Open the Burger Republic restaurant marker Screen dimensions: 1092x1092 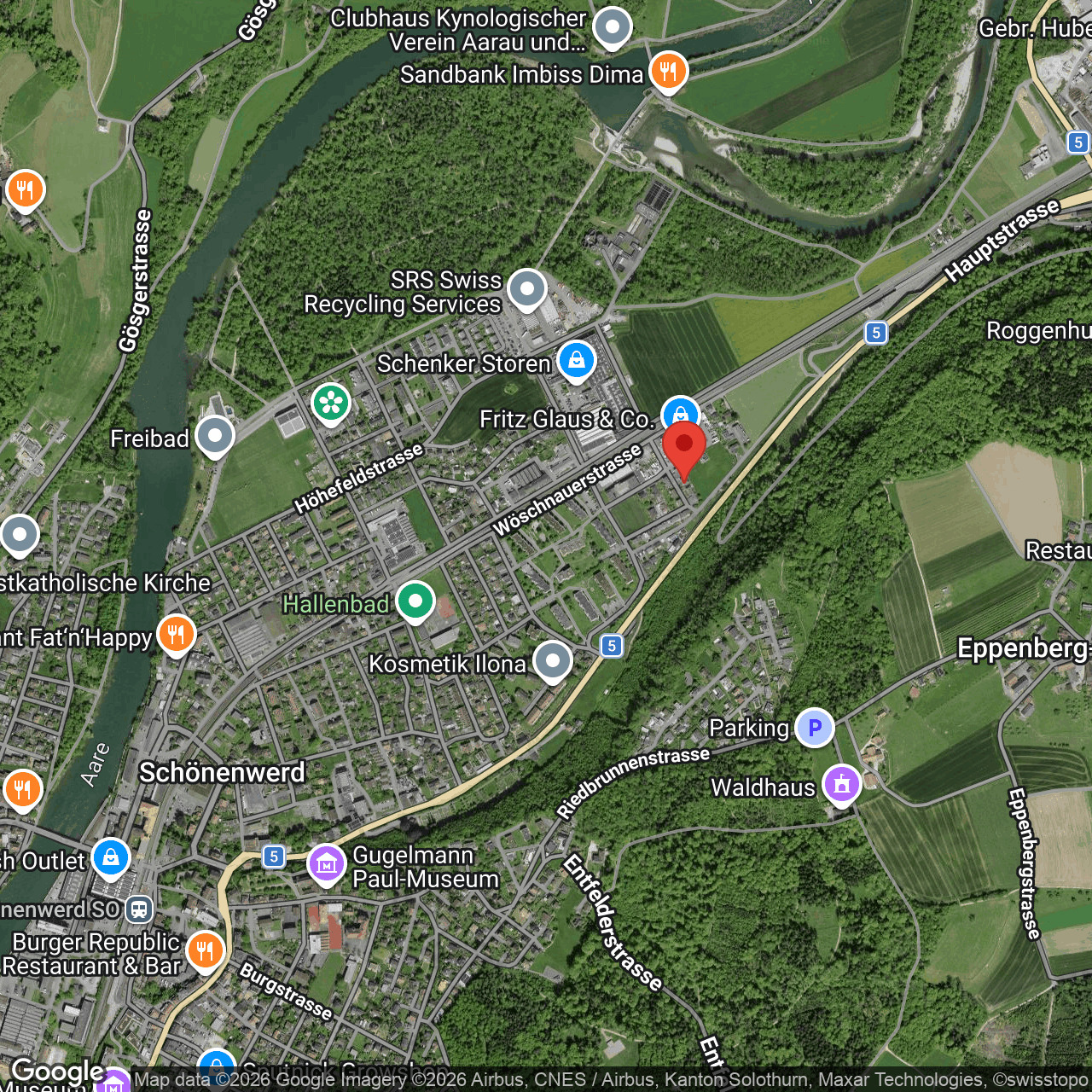(206, 952)
